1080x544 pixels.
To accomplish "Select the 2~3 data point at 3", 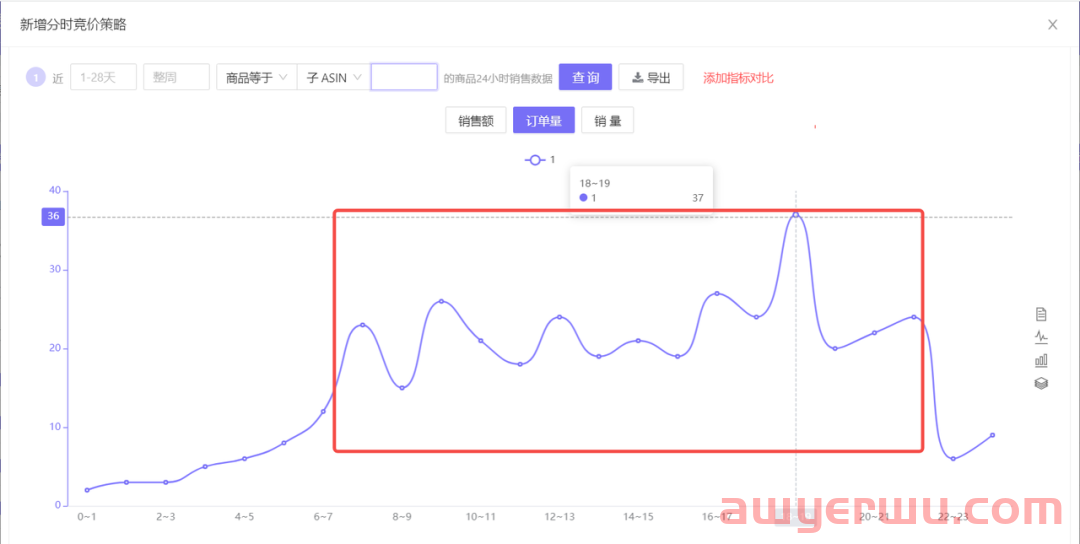I will click(x=166, y=482).
